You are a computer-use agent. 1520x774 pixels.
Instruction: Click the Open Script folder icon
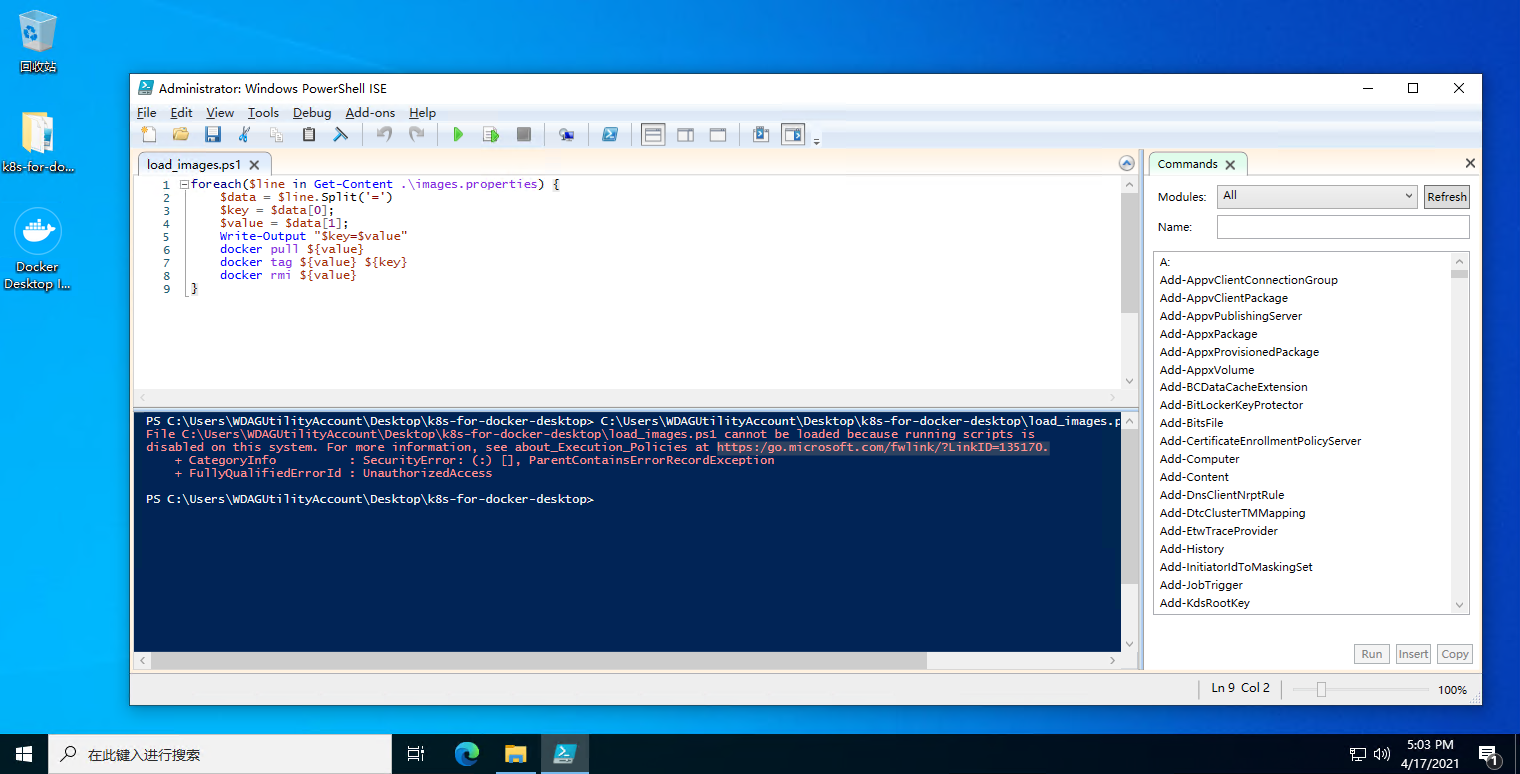coord(181,134)
